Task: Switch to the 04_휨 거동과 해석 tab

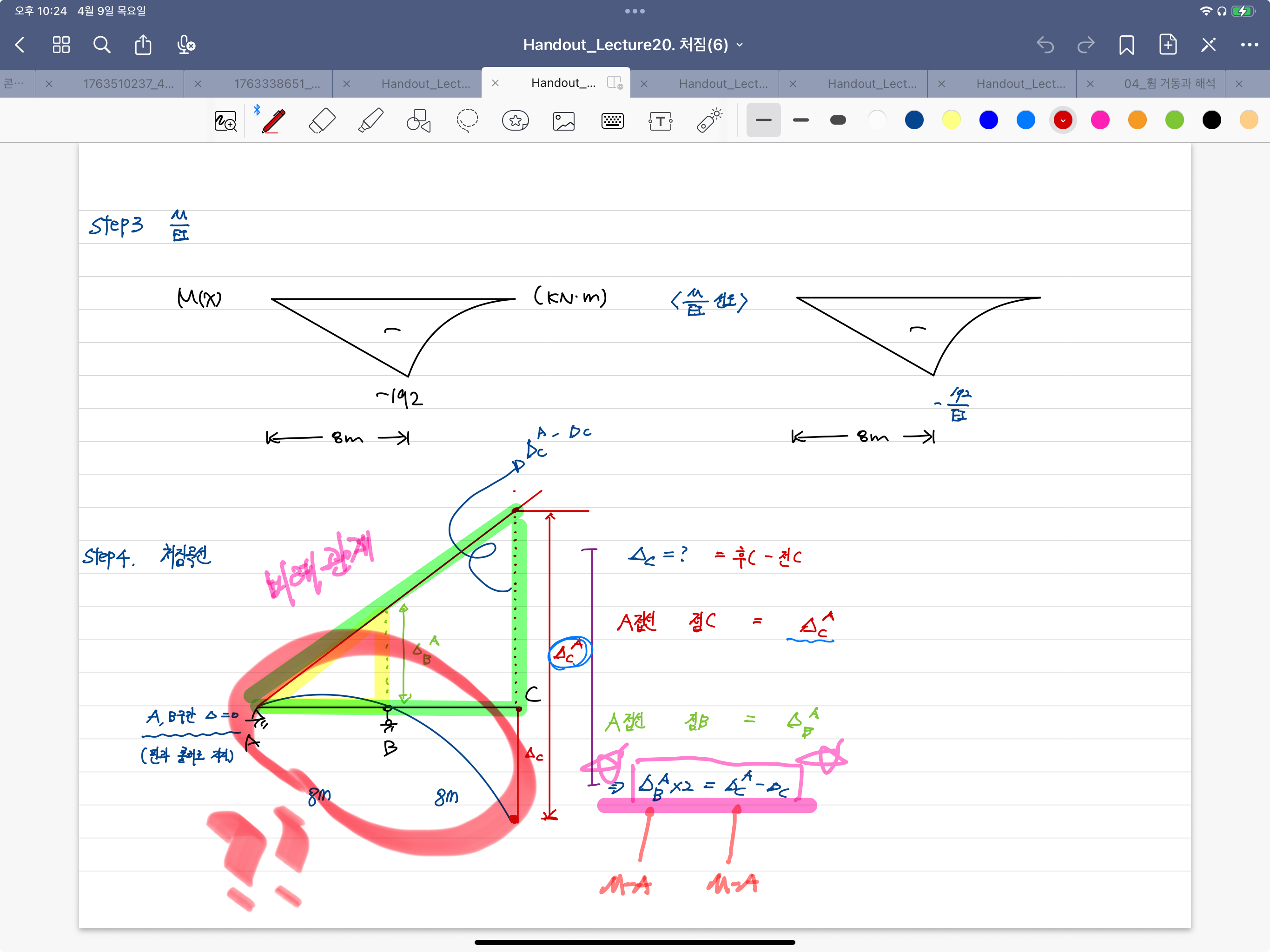Action: (x=1169, y=84)
